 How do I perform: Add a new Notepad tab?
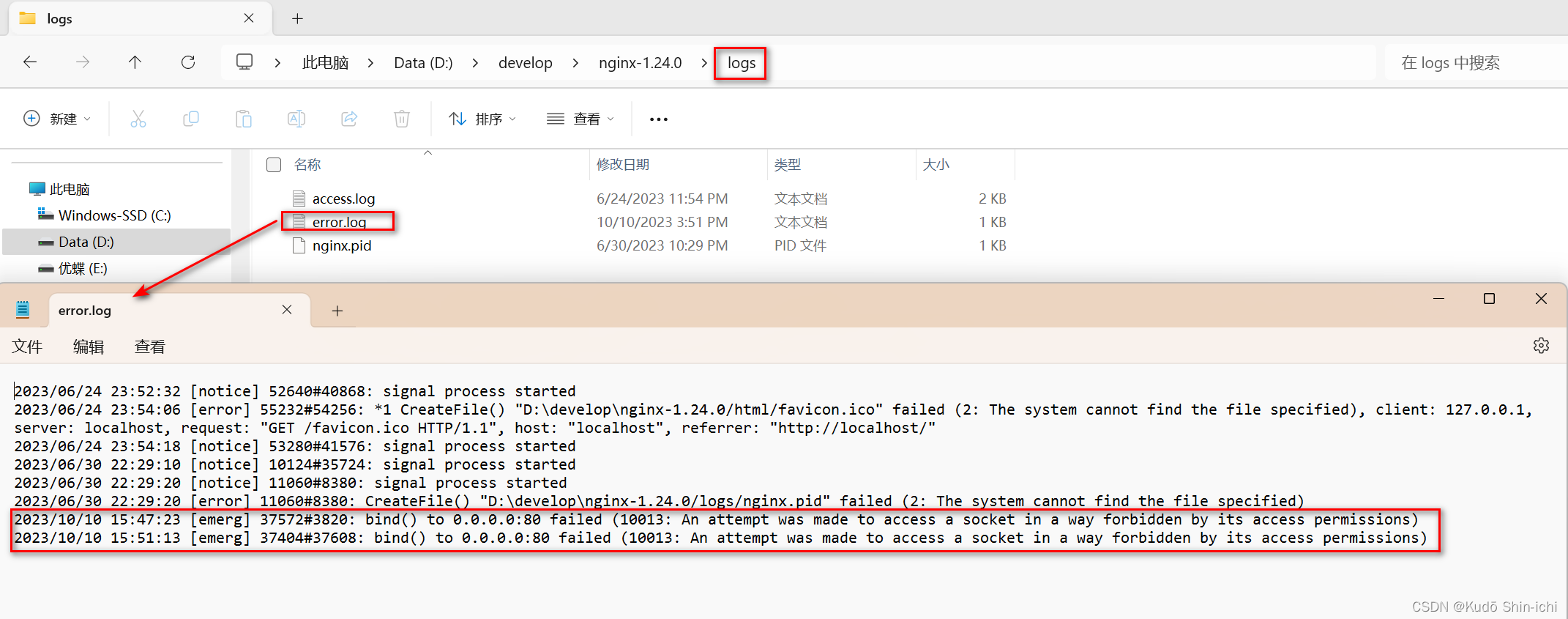click(337, 311)
